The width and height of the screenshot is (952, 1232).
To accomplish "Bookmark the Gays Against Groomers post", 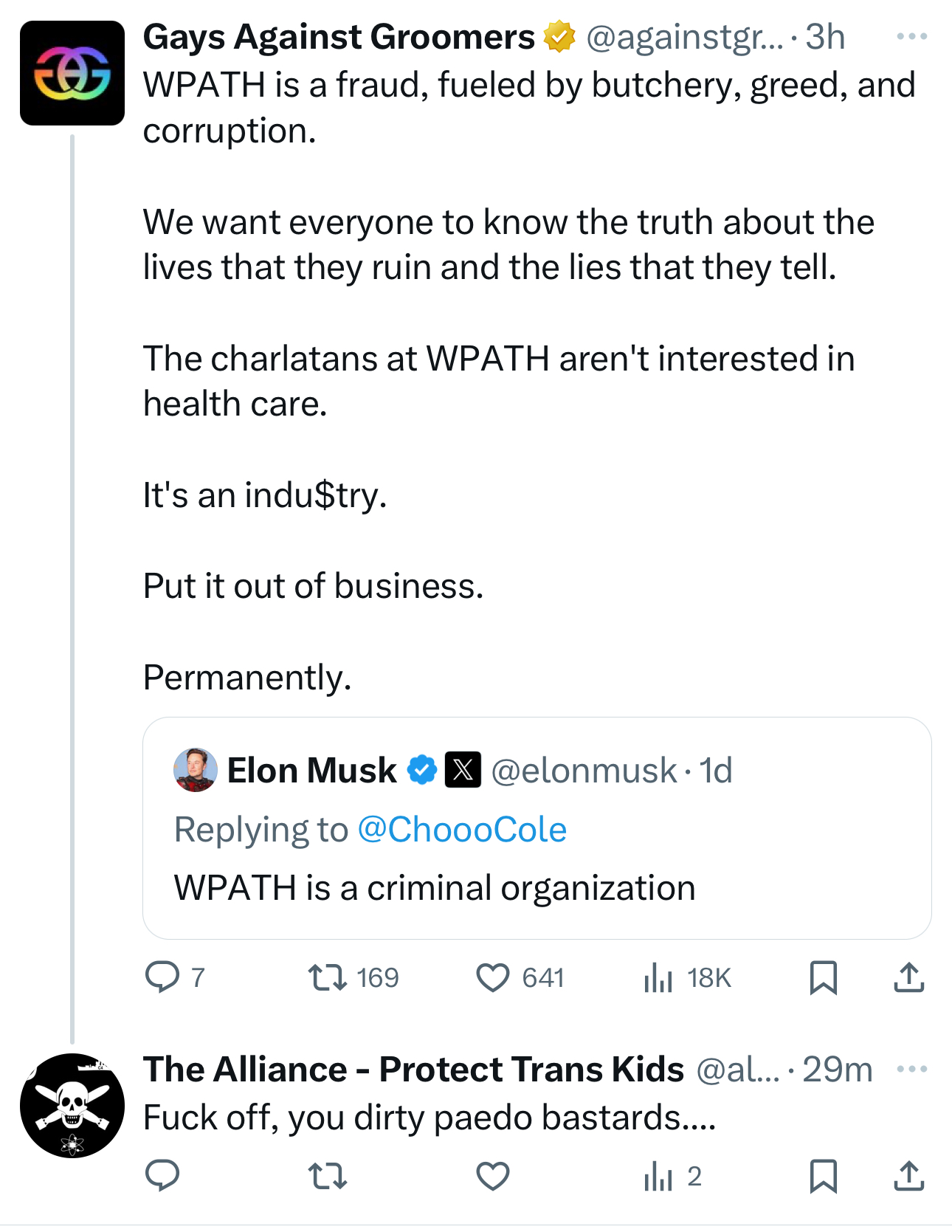I will tap(823, 977).
